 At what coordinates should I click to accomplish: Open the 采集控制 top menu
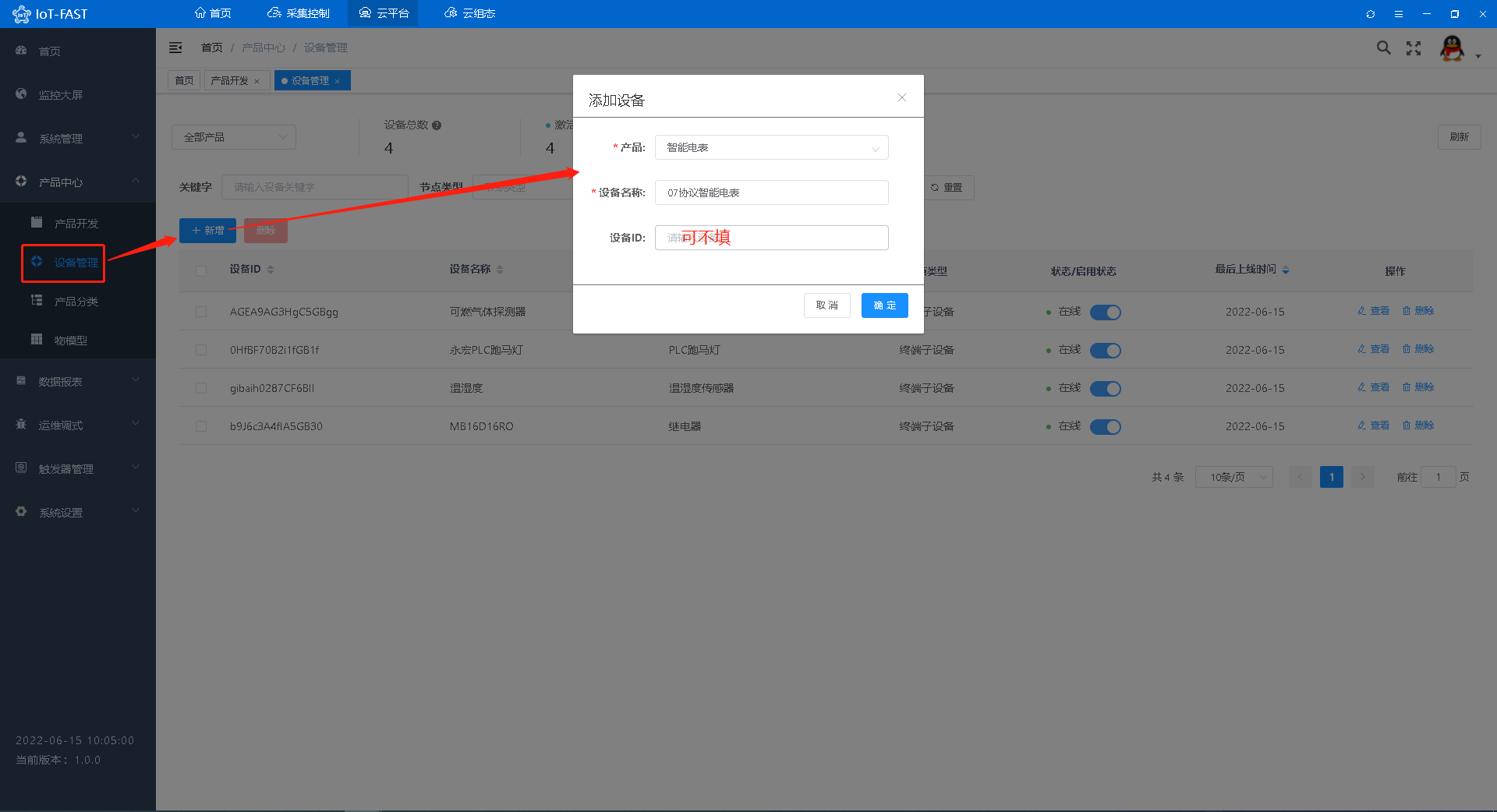(x=299, y=13)
